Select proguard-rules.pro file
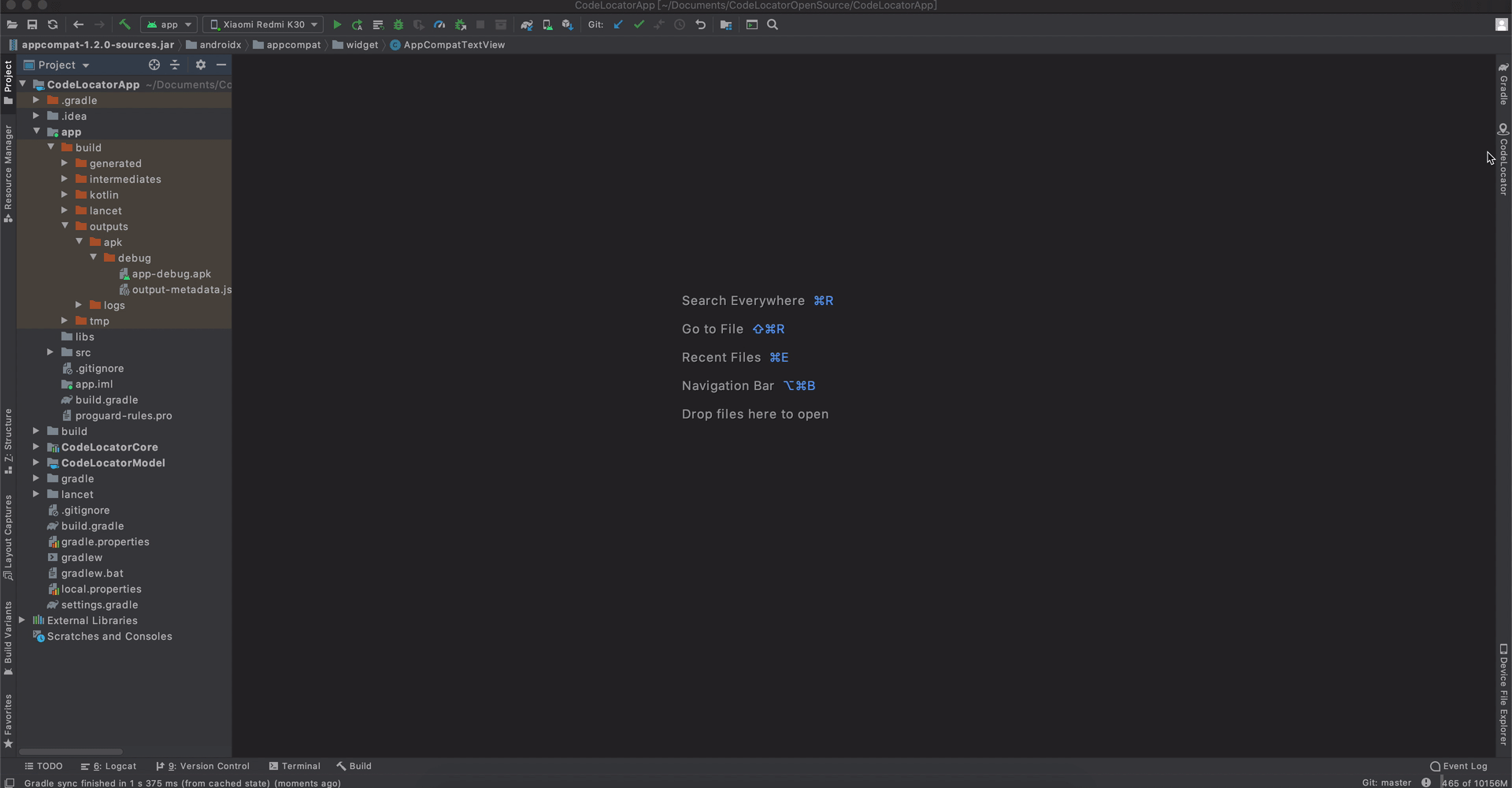The width and height of the screenshot is (1512, 788). coord(117,415)
